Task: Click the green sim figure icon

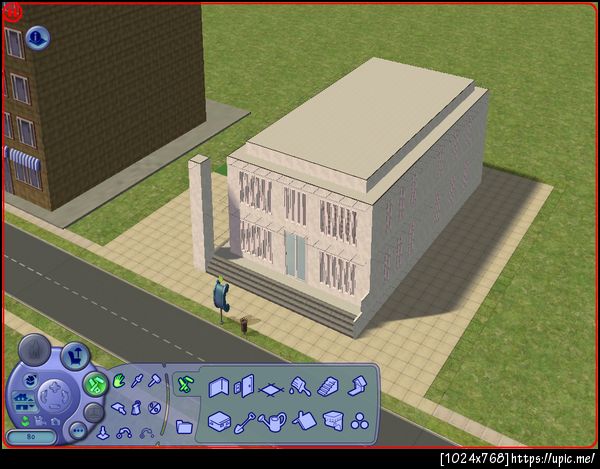Action: (x=25, y=421)
